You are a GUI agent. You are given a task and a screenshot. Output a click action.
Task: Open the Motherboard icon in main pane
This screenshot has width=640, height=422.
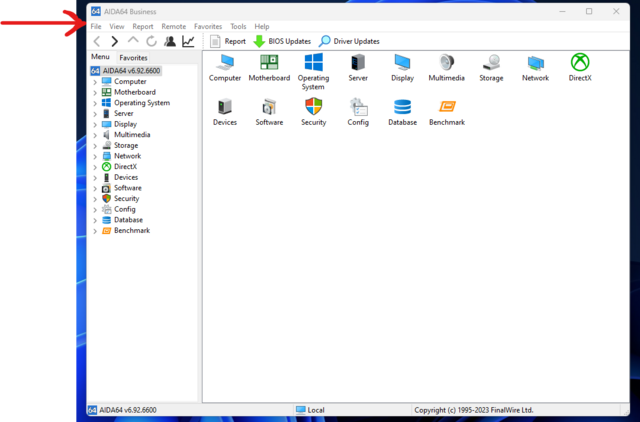[x=269, y=64]
